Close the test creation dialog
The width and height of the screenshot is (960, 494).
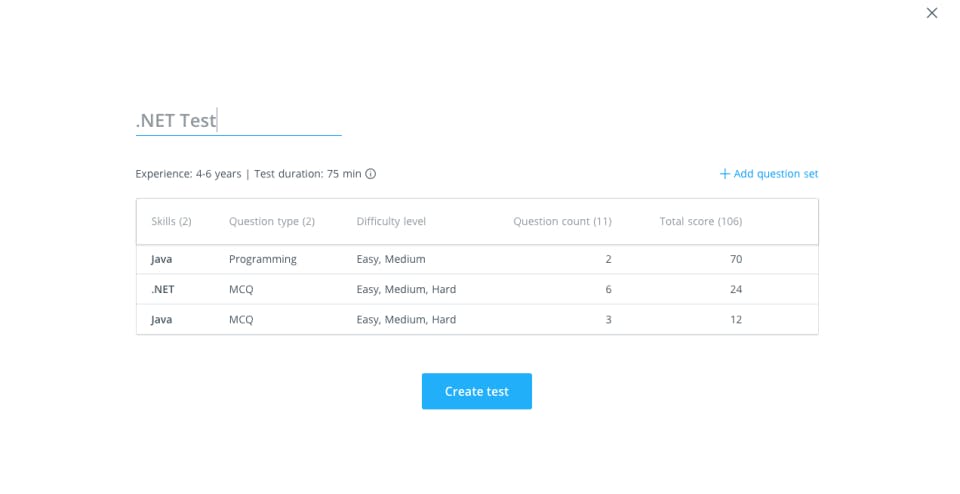[932, 13]
